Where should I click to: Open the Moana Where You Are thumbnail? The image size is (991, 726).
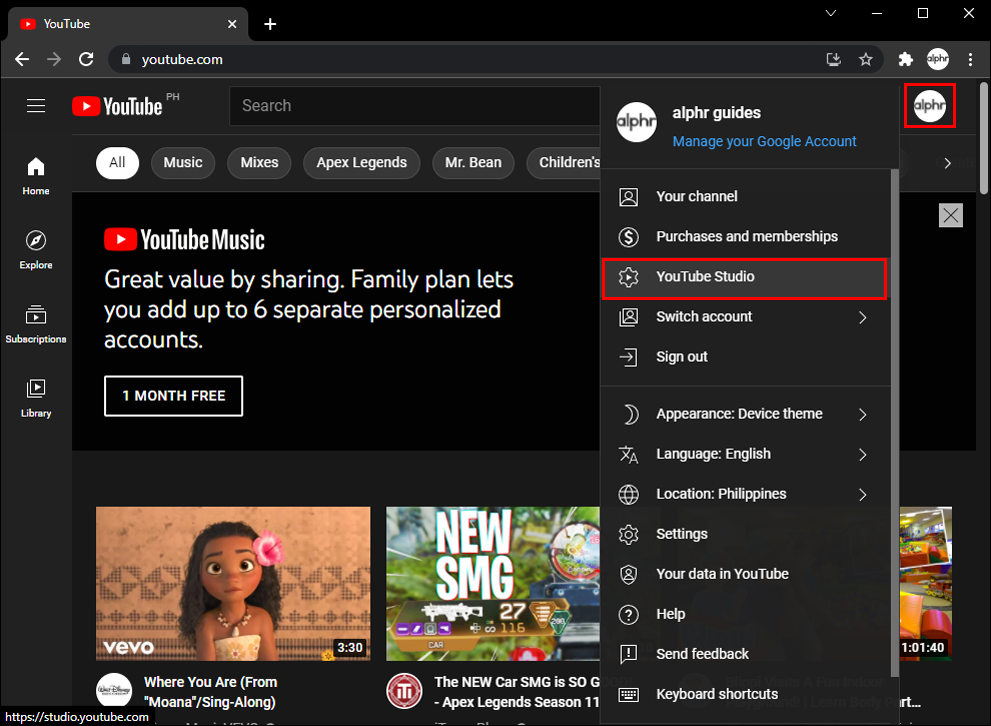pos(233,583)
